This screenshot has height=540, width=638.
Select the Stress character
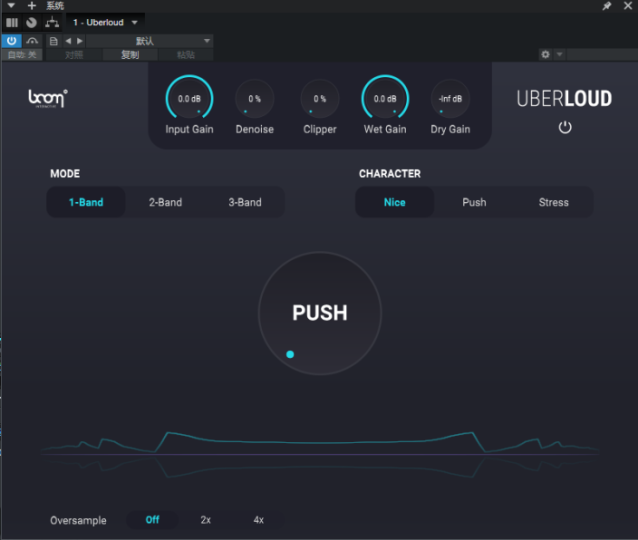(x=553, y=202)
